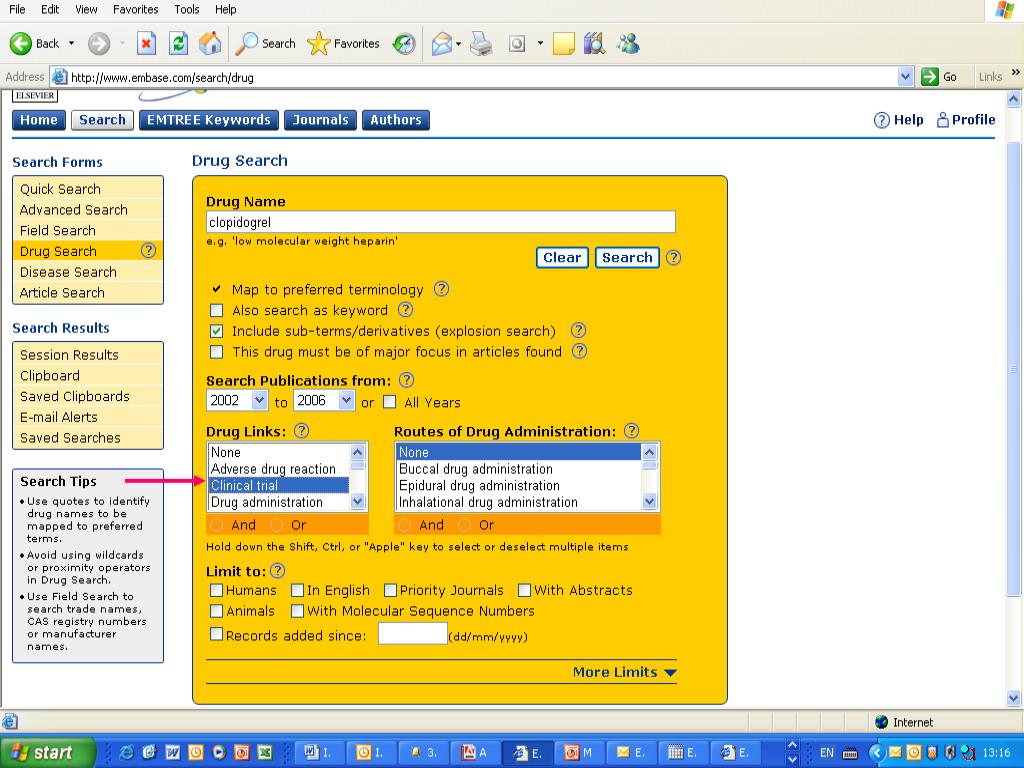Screen dimensions: 1024x768
Task: Open the address bar dropdown arrow
Action: coord(904,76)
